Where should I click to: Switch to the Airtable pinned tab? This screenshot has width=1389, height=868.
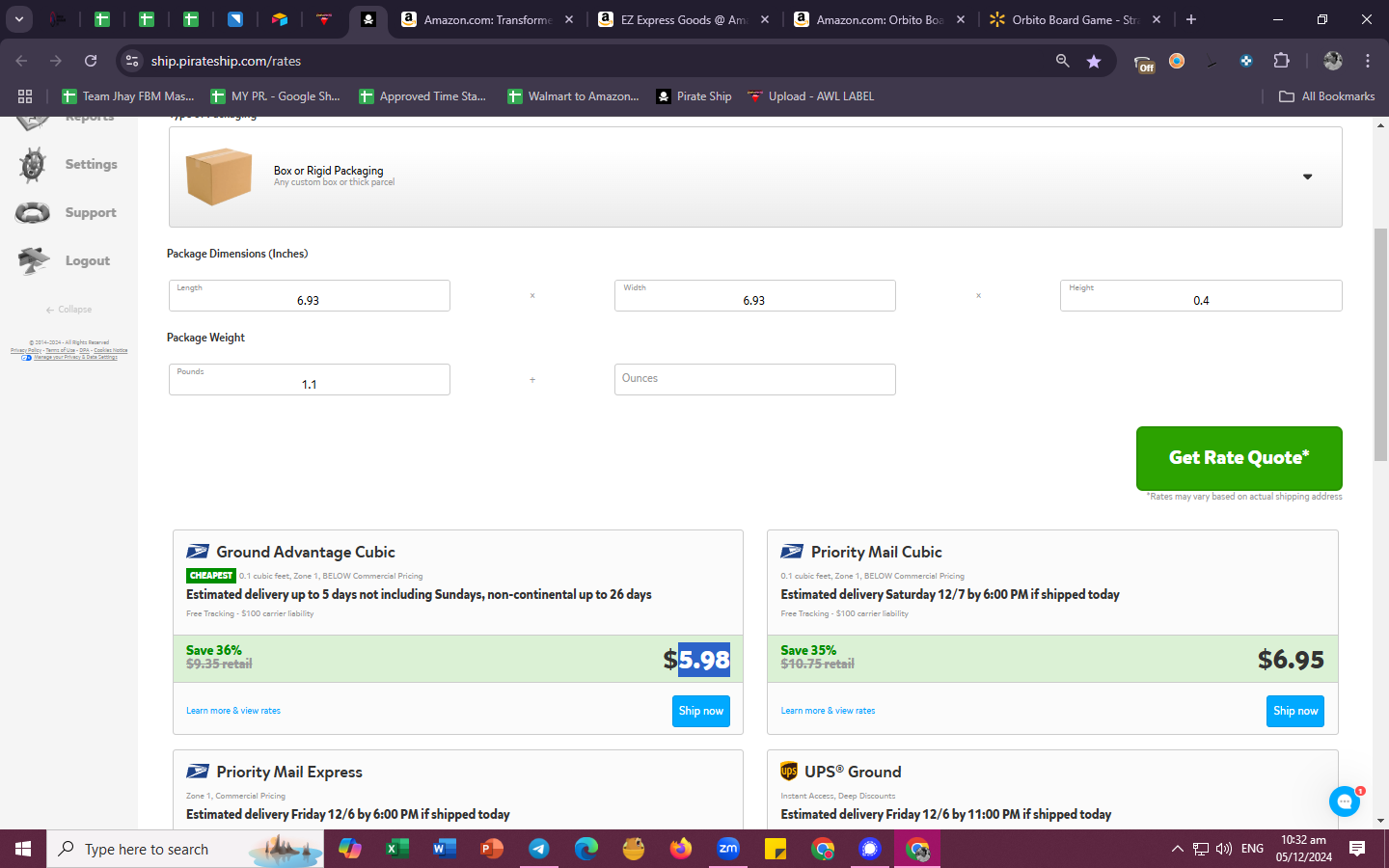pos(280,19)
